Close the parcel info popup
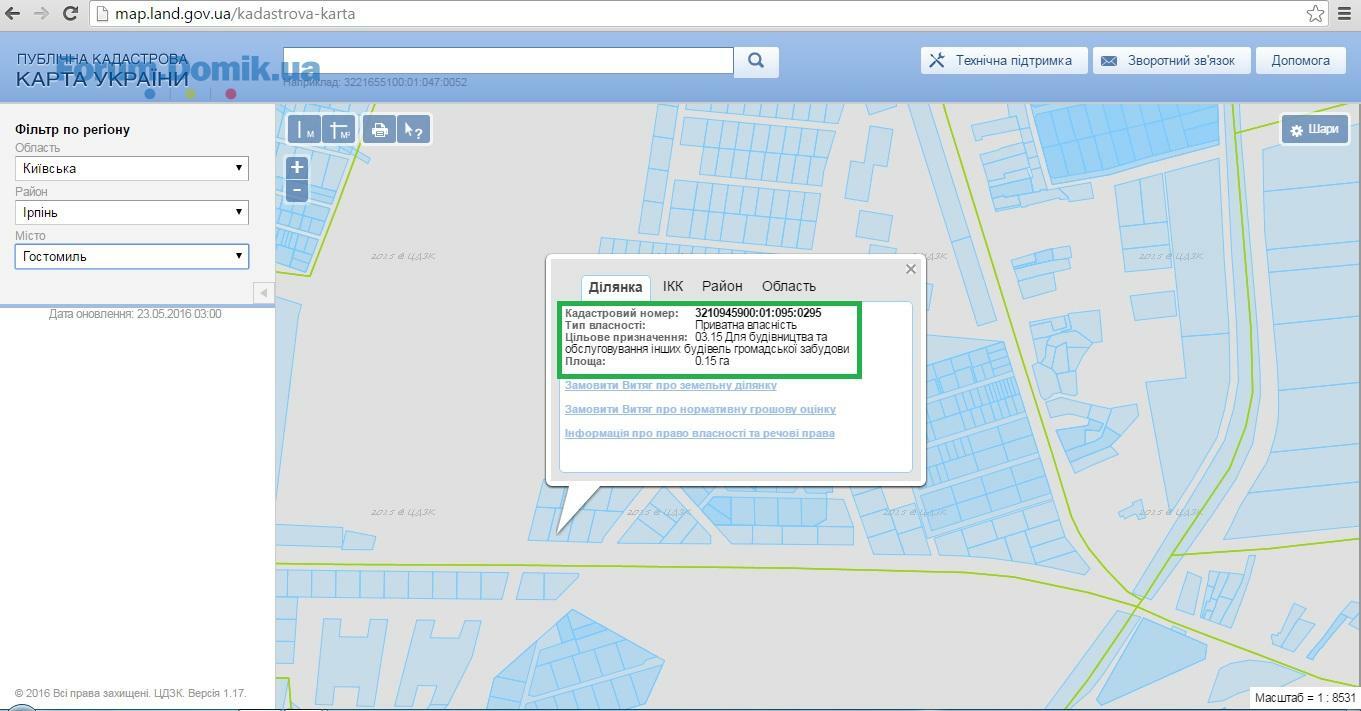 pyautogui.click(x=910, y=269)
